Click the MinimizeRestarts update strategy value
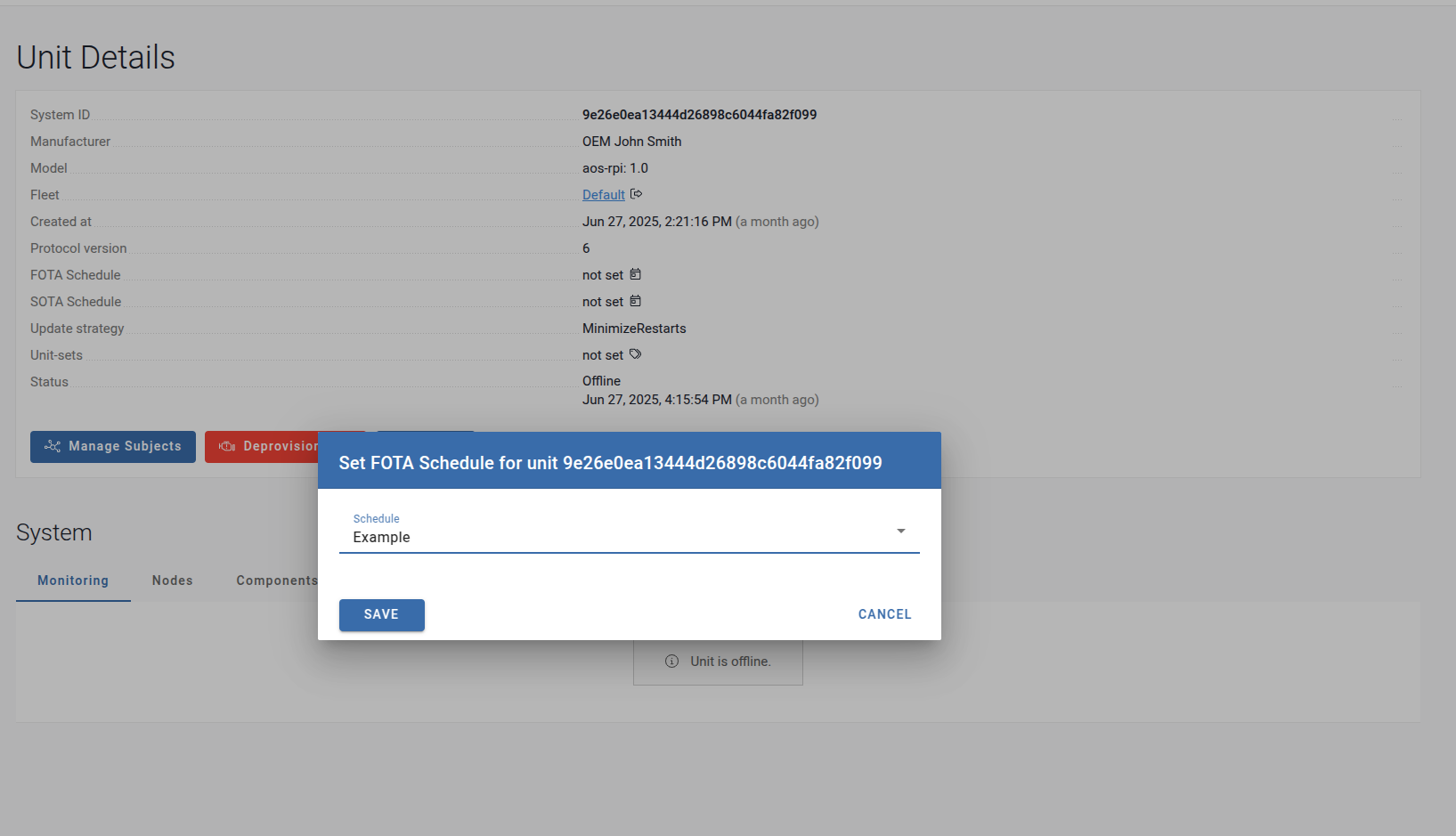 (634, 329)
